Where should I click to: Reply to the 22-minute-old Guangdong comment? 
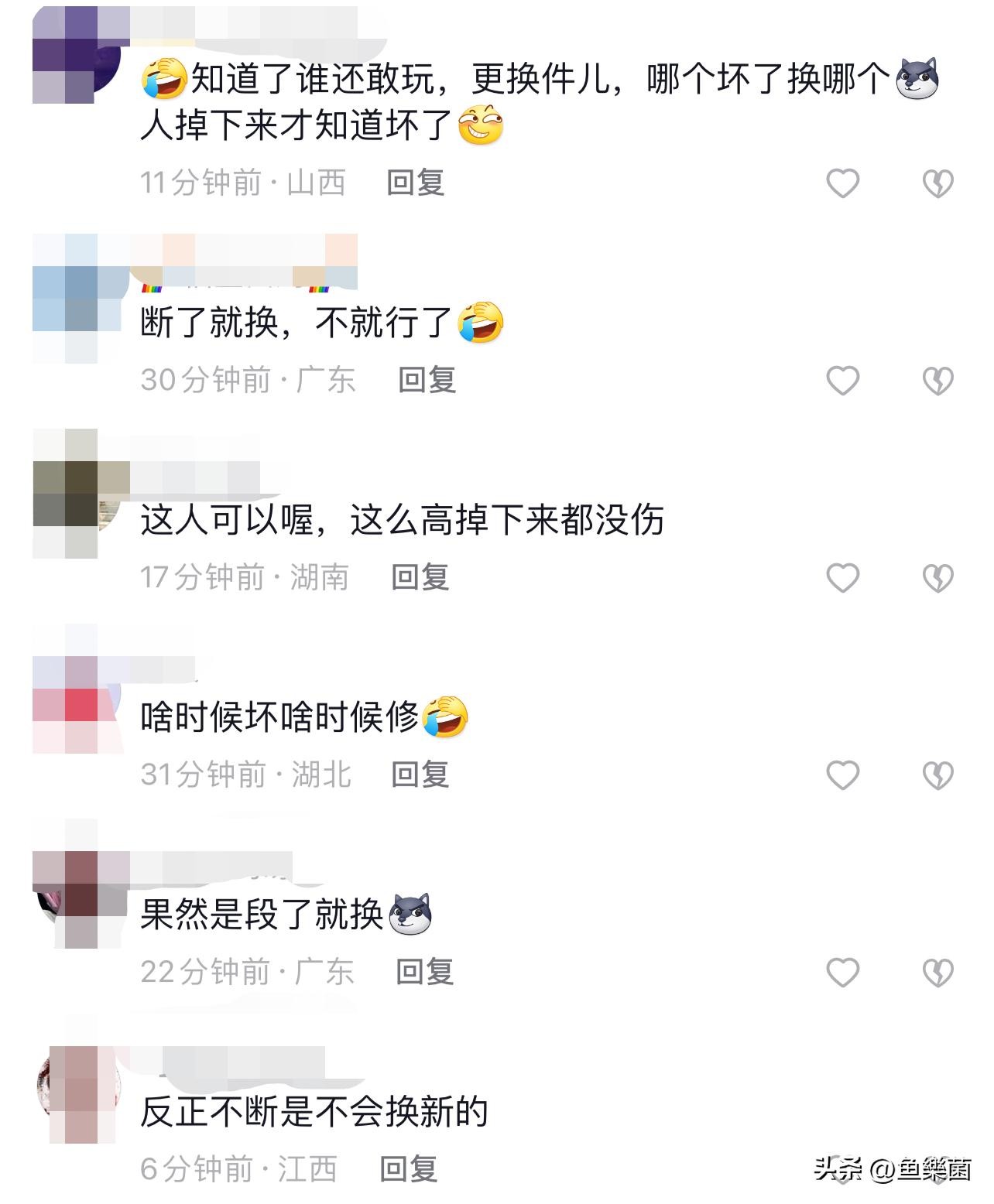click(424, 973)
